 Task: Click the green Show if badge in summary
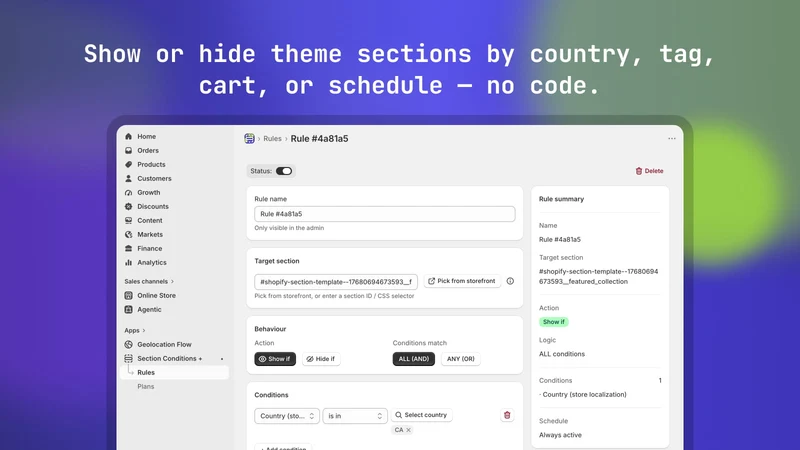pyautogui.click(x=554, y=322)
